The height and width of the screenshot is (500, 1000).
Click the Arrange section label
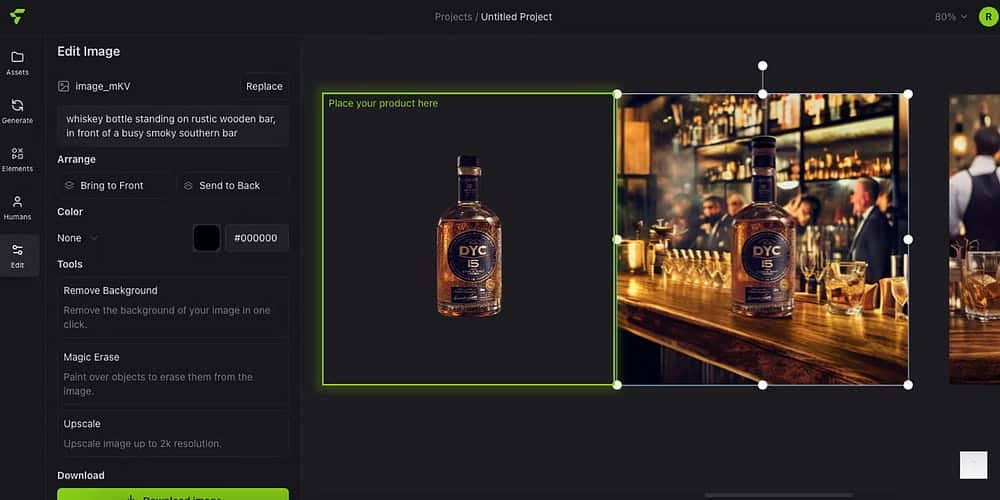coord(77,159)
